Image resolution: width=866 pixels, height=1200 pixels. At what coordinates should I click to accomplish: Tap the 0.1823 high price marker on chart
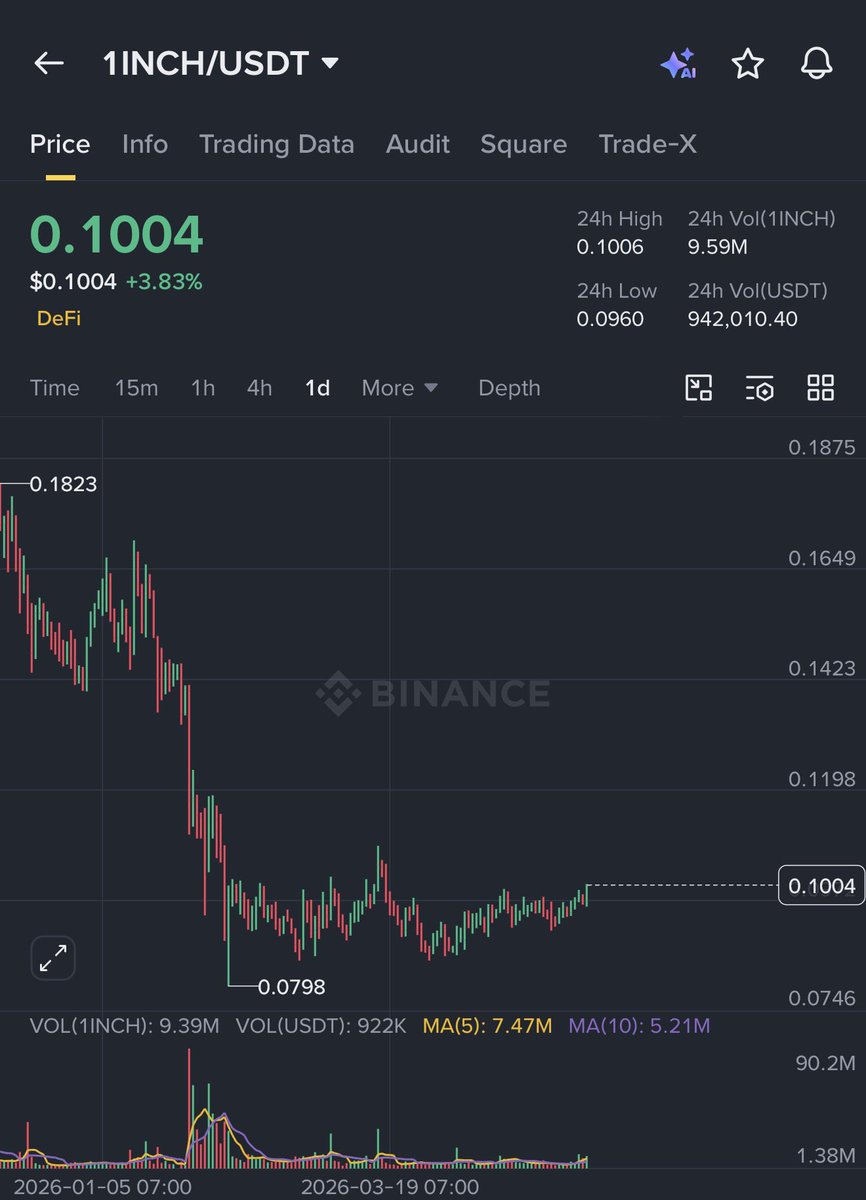[x=63, y=484]
